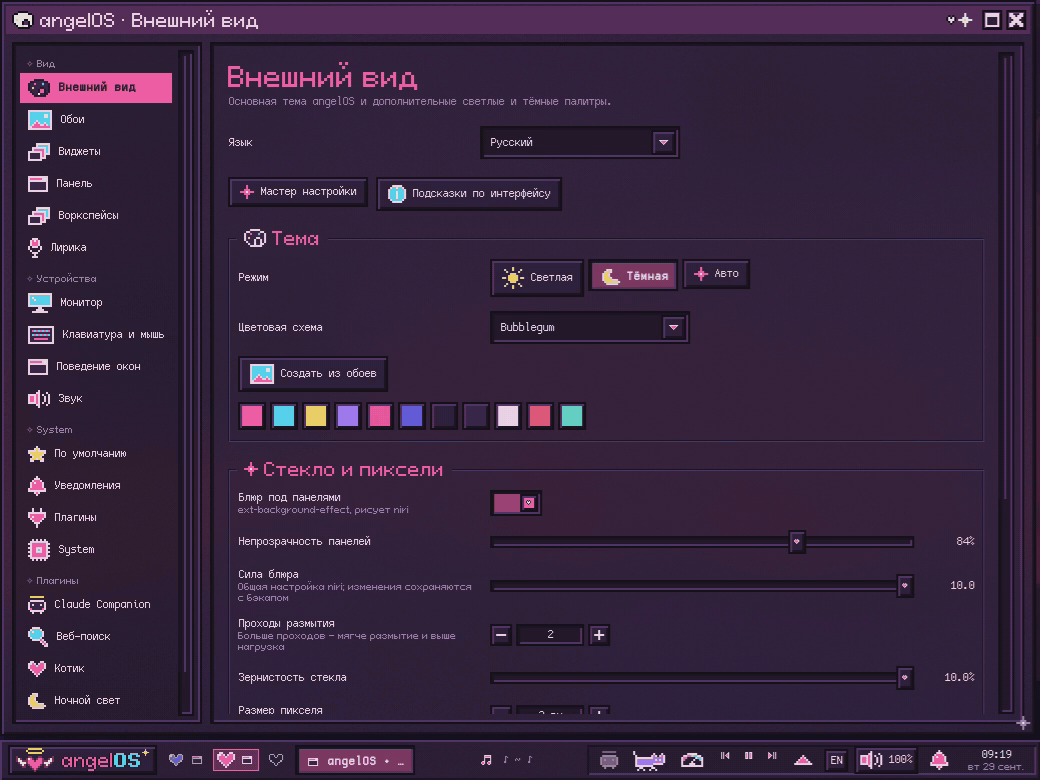Pick the lavender purple palette swatch
This screenshot has height=780, width=1040.
[348, 416]
